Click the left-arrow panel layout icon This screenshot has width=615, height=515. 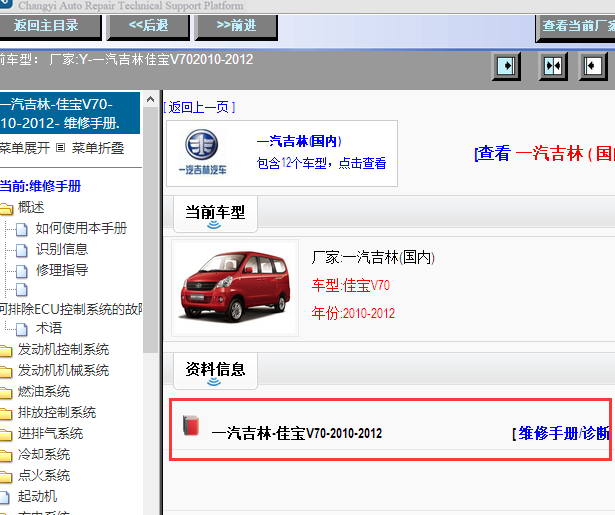(593, 66)
